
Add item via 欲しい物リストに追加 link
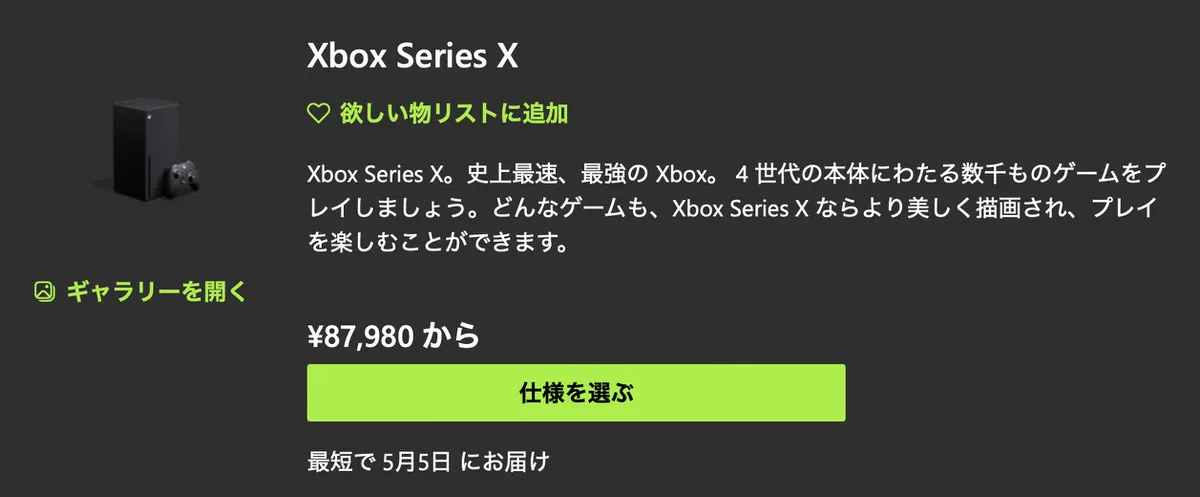(x=437, y=114)
